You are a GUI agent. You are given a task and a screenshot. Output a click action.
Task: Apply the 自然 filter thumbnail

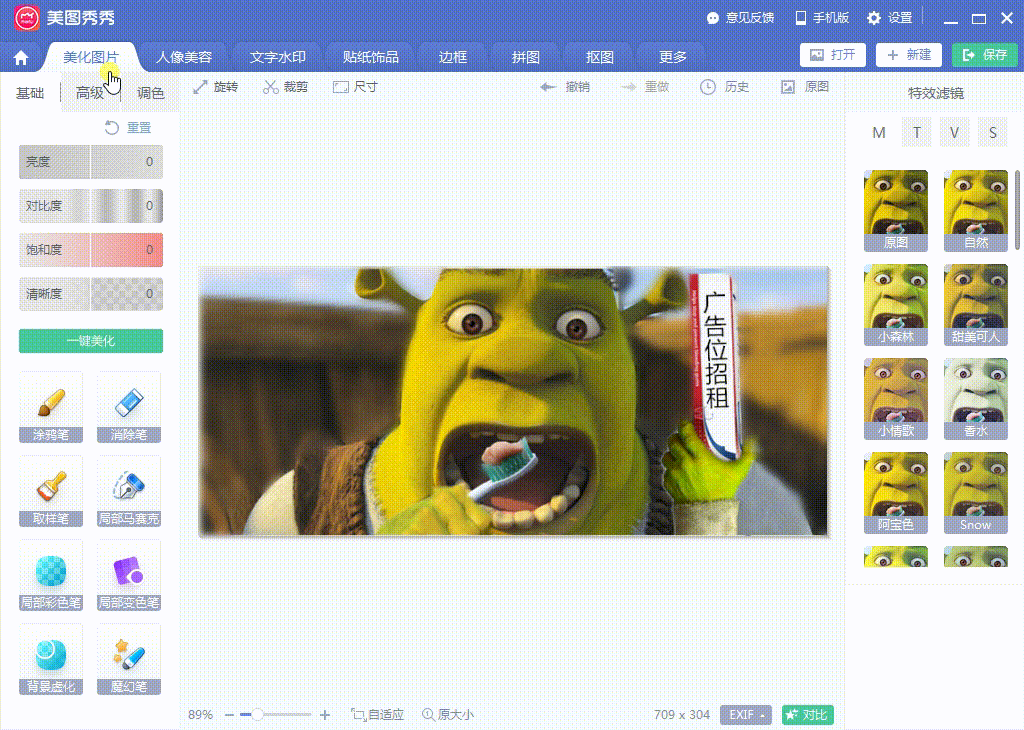point(976,210)
